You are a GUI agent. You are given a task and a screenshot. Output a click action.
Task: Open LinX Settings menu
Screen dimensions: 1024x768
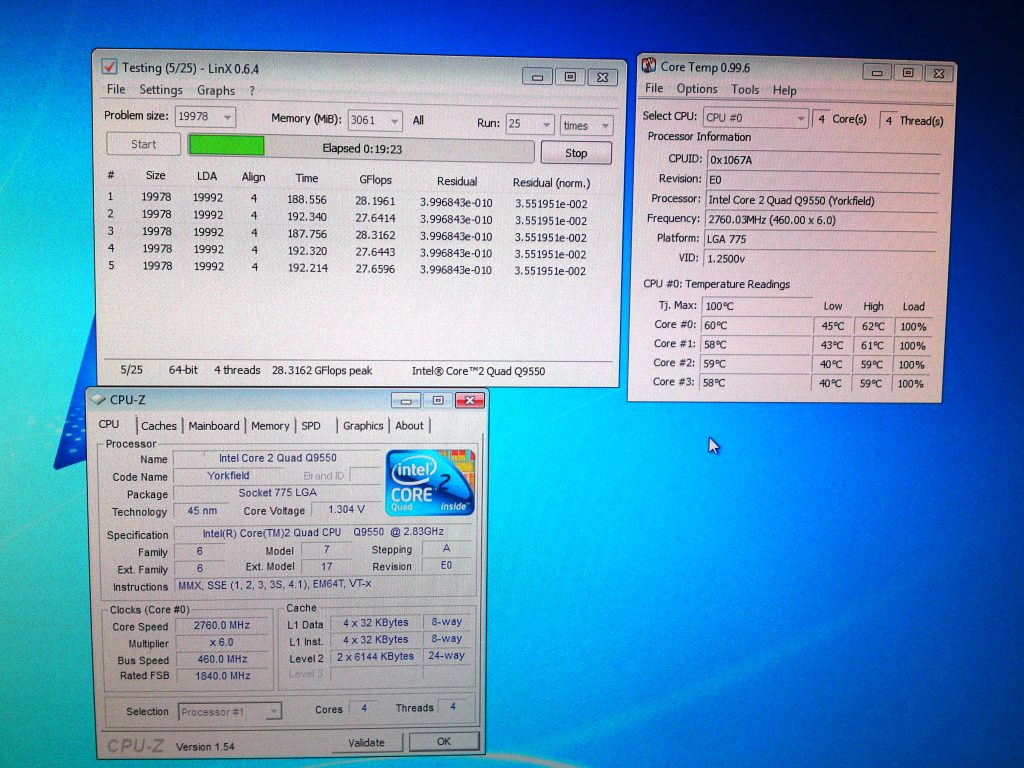(x=161, y=90)
